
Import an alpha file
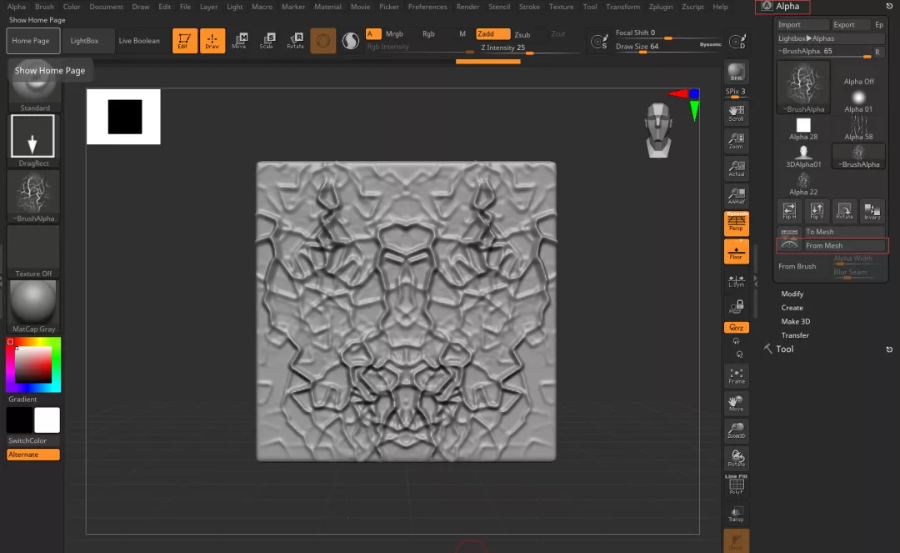pos(802,25)
